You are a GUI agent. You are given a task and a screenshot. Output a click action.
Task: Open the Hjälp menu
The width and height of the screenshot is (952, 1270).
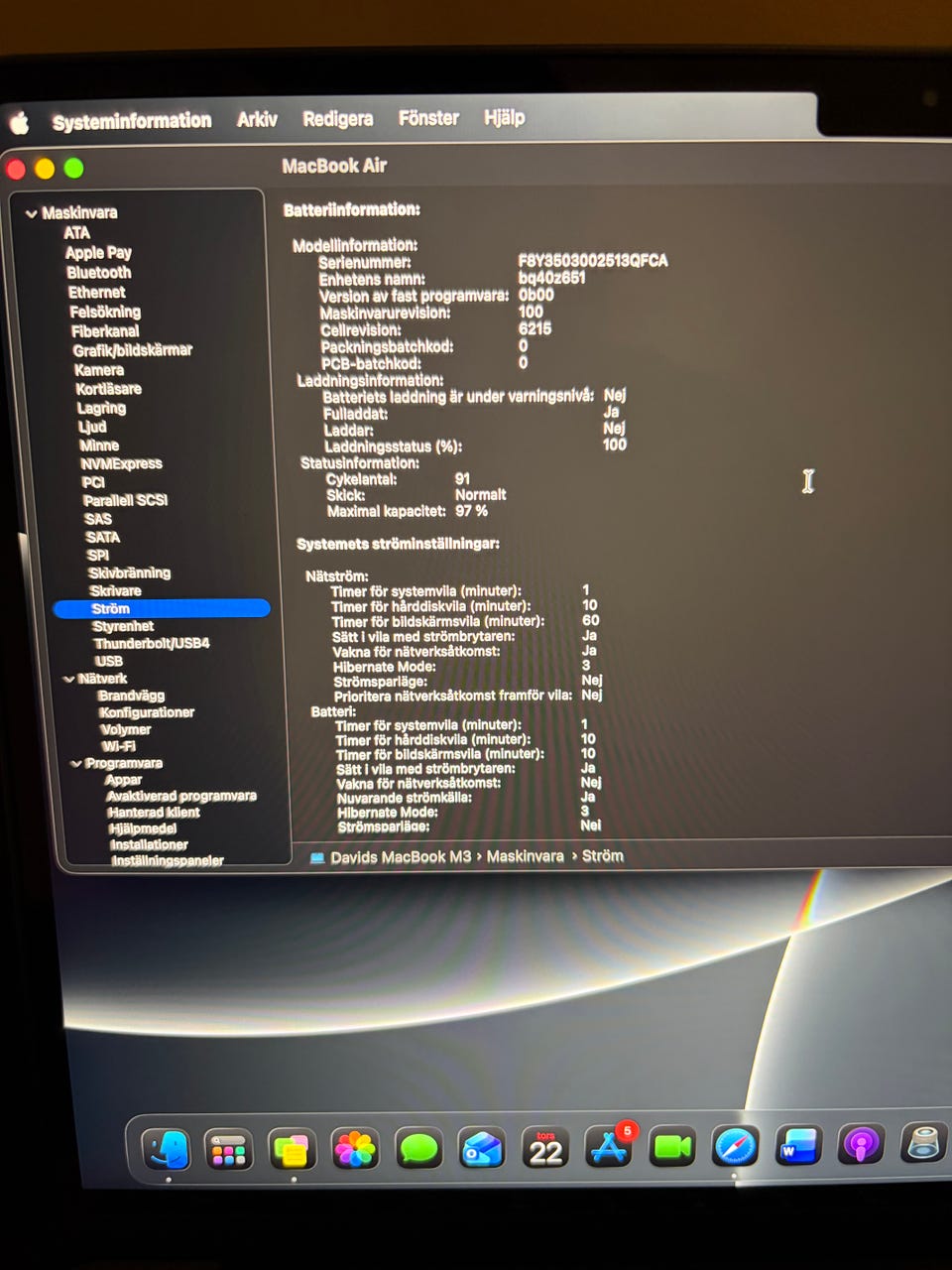tap(504, 117)
